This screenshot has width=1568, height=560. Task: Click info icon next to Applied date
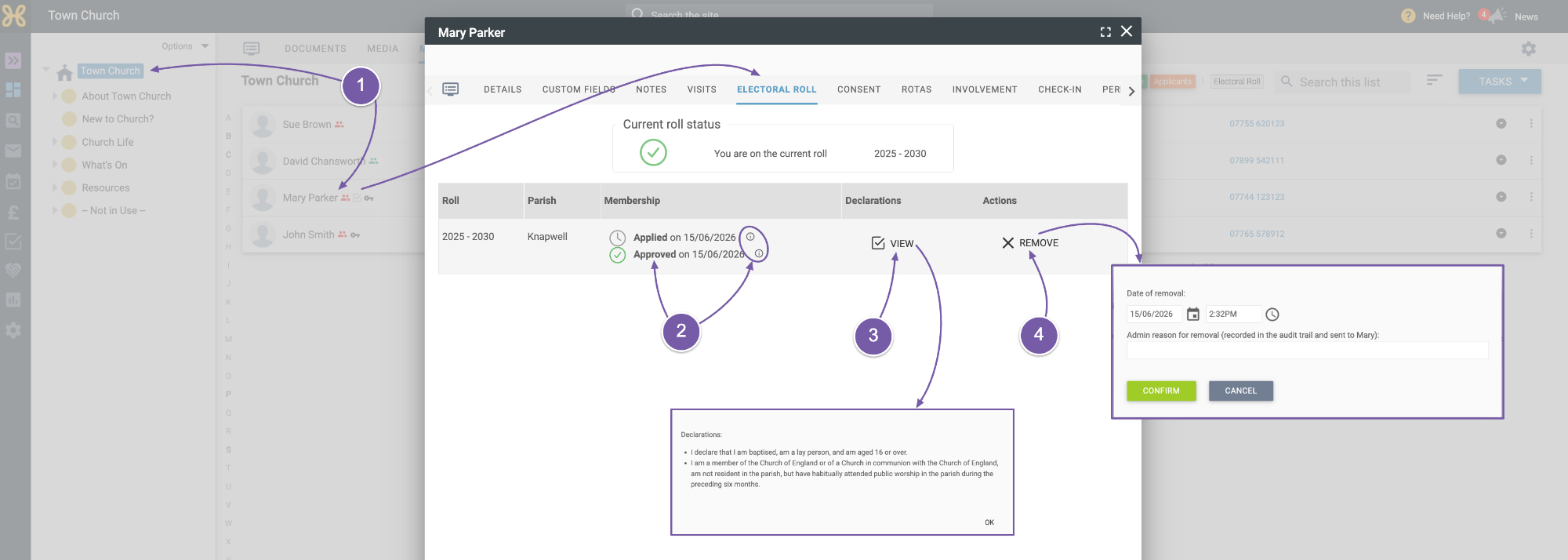(750, 237)
